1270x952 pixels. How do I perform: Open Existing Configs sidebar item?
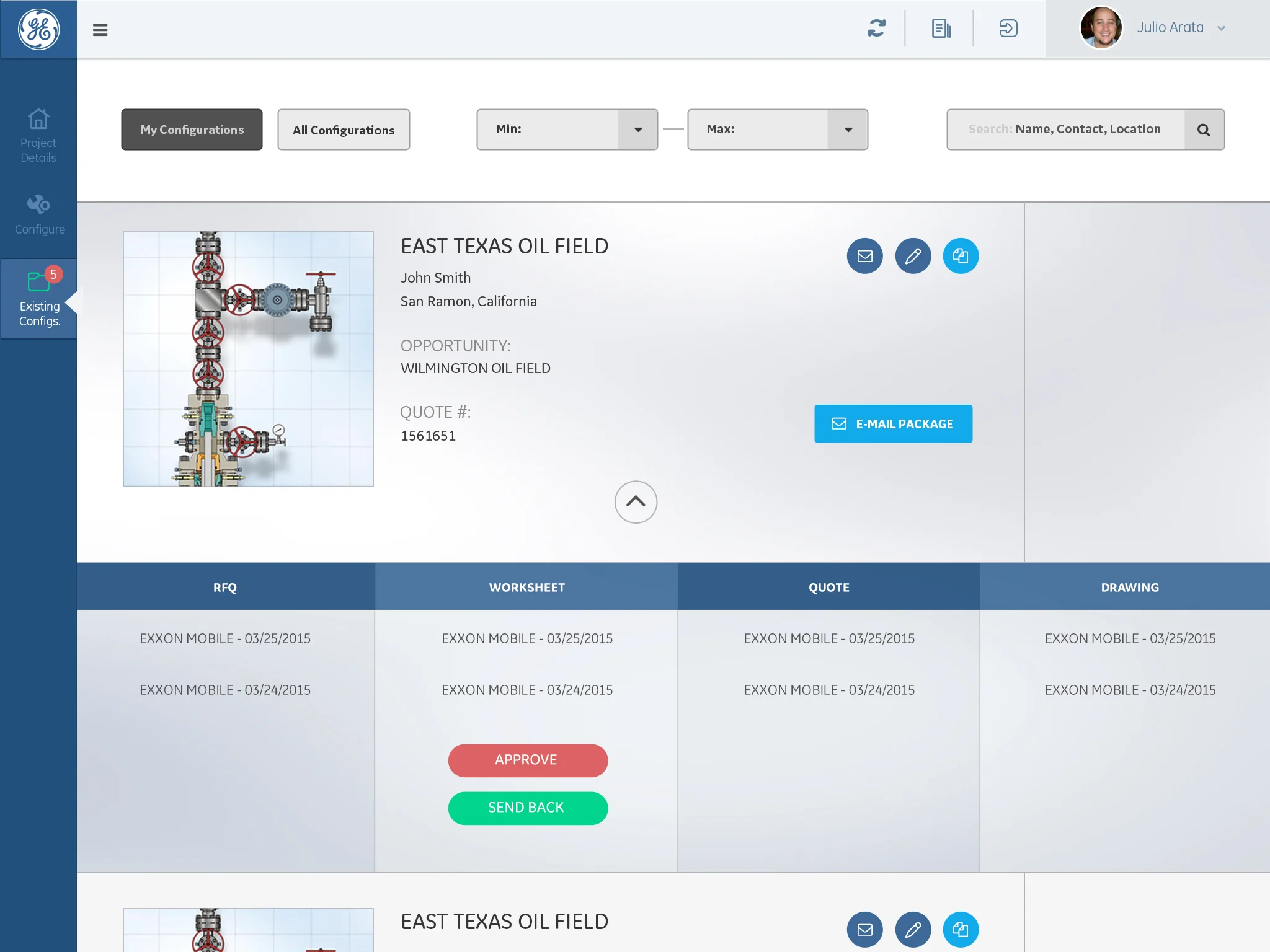(x=38, y=299)
